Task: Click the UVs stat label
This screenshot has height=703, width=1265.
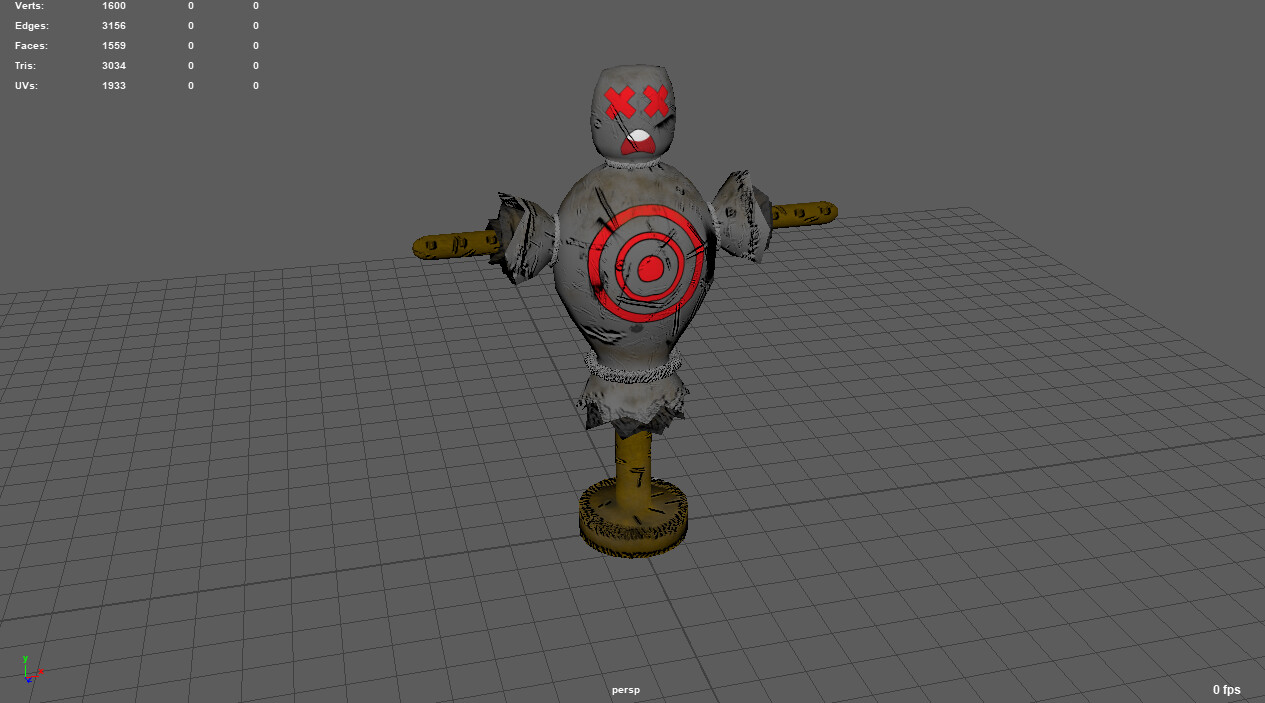Action: click(x=24, y=85)
